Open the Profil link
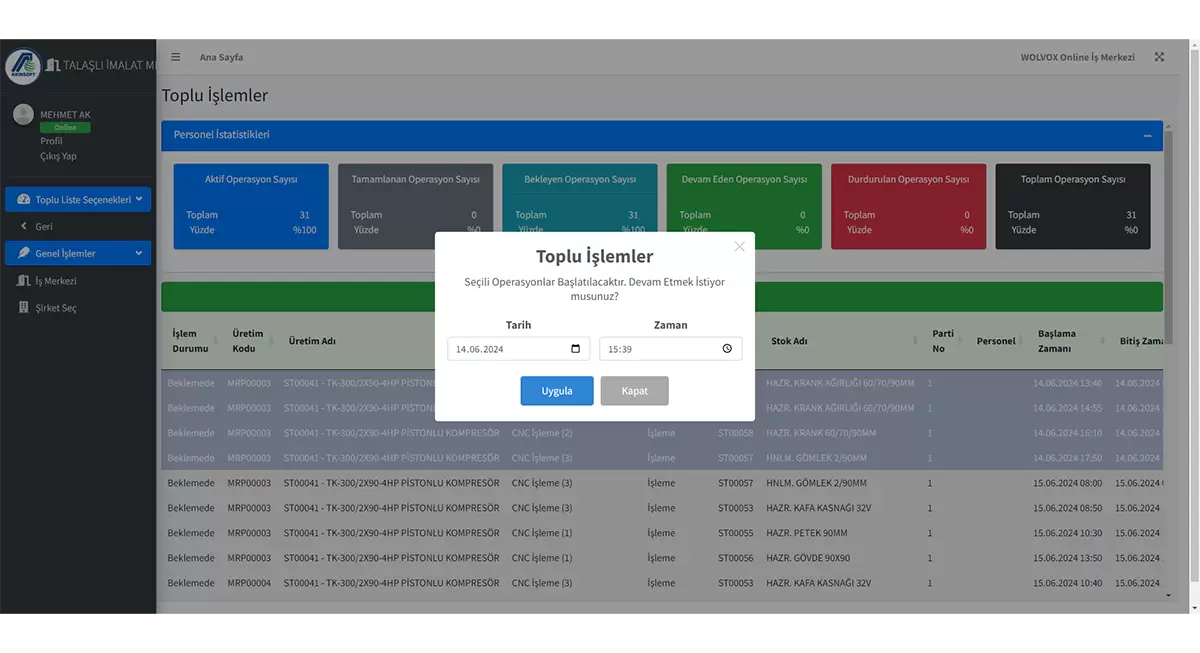Screen dimensions: 1200x653 pyautogui.click(x=51, y=141)
